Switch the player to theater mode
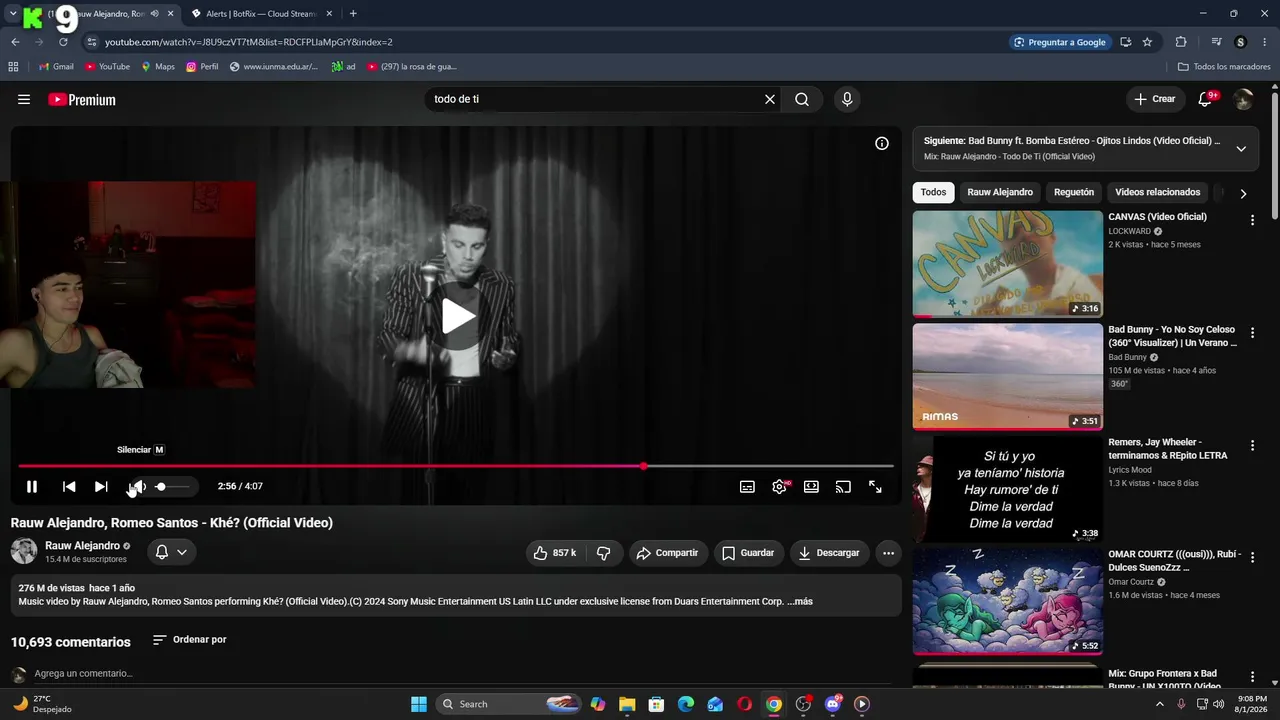 click(811, 487)
